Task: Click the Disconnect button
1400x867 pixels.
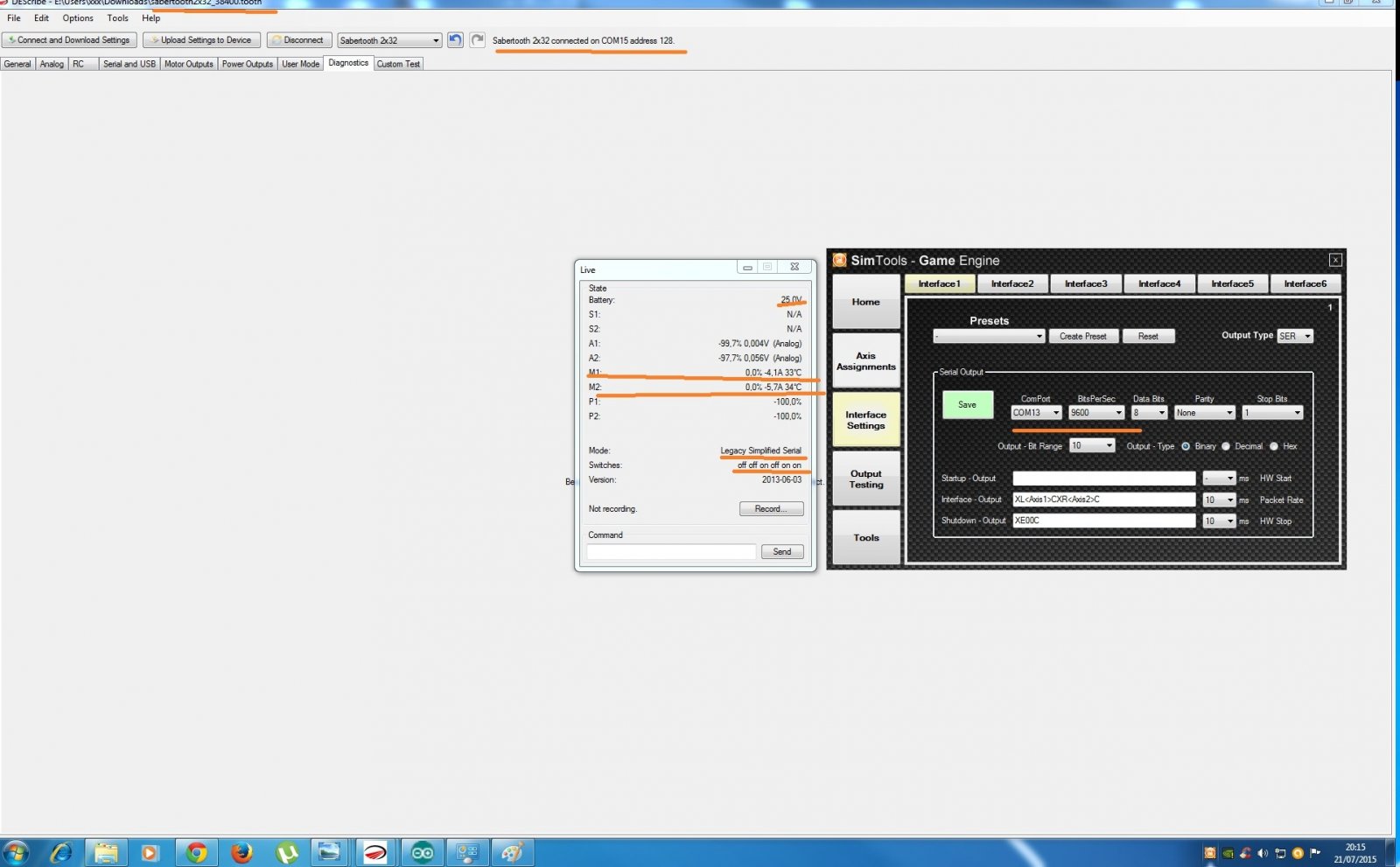Action: pyautogui.click(x=299, y=40)
